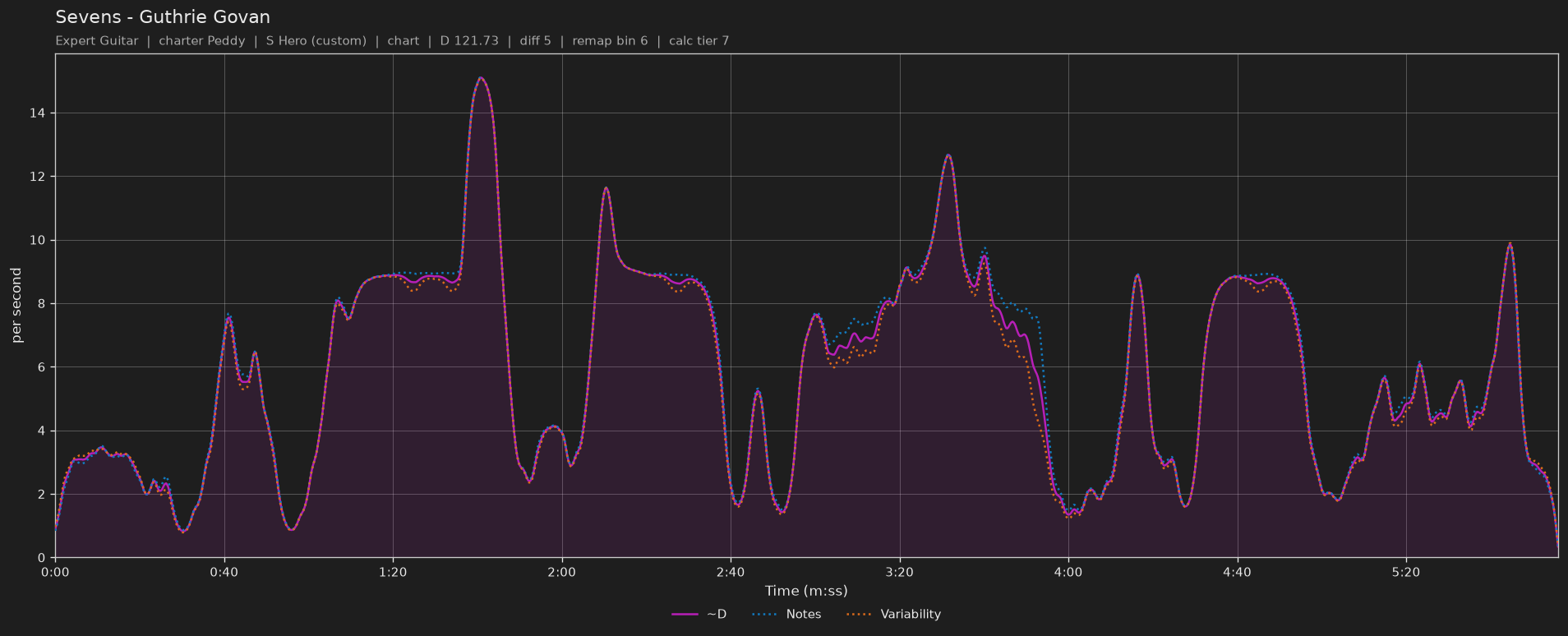Viewport: 1568px width, 636px height.
Task: Click the '0:00' x-axis tick label
Action: click(55, 572)
